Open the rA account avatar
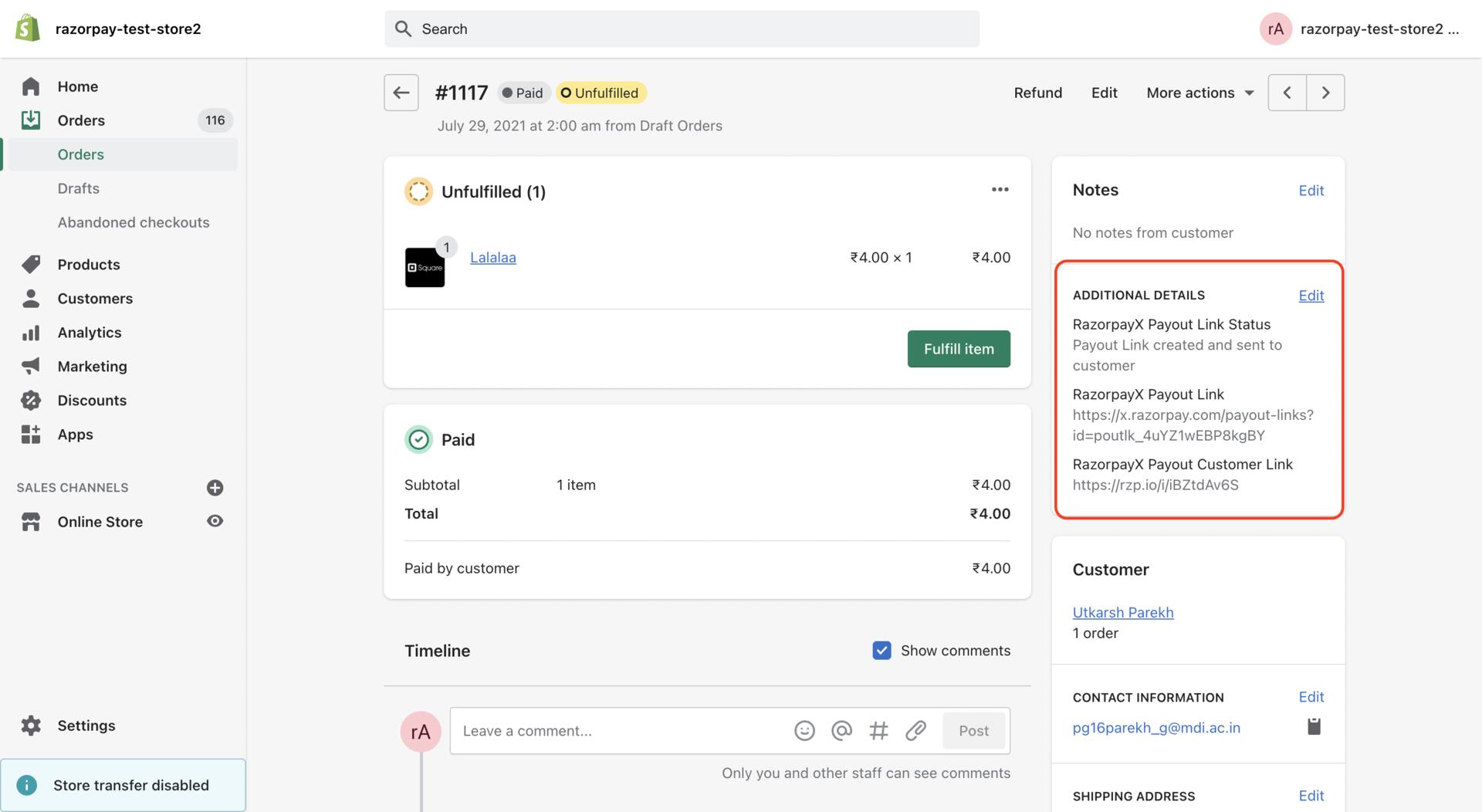 (x=1275, y=29)
